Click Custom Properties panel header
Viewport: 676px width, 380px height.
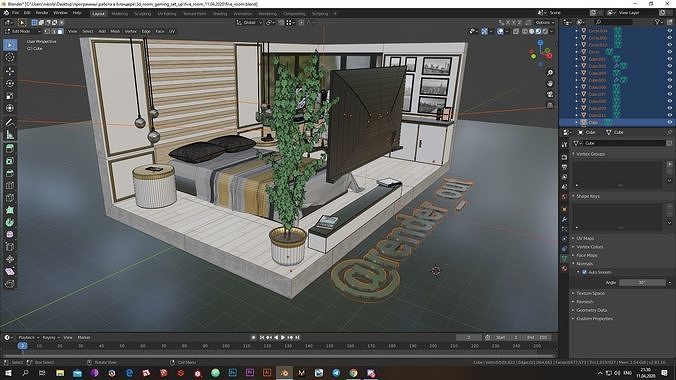tap(594, 319)
